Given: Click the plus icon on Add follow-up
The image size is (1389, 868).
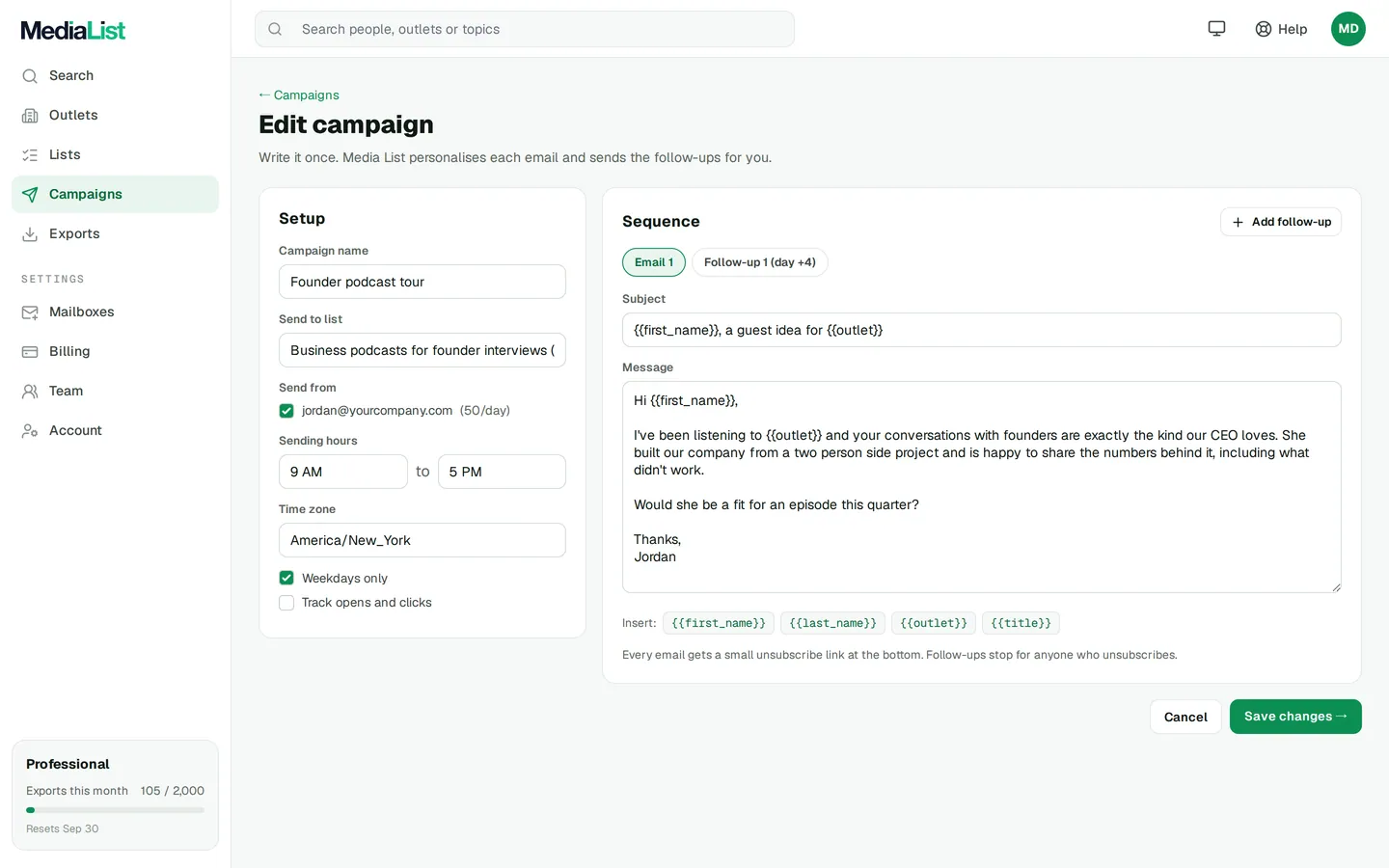Looking at the screenshot, I should [x=1238, y=222].
